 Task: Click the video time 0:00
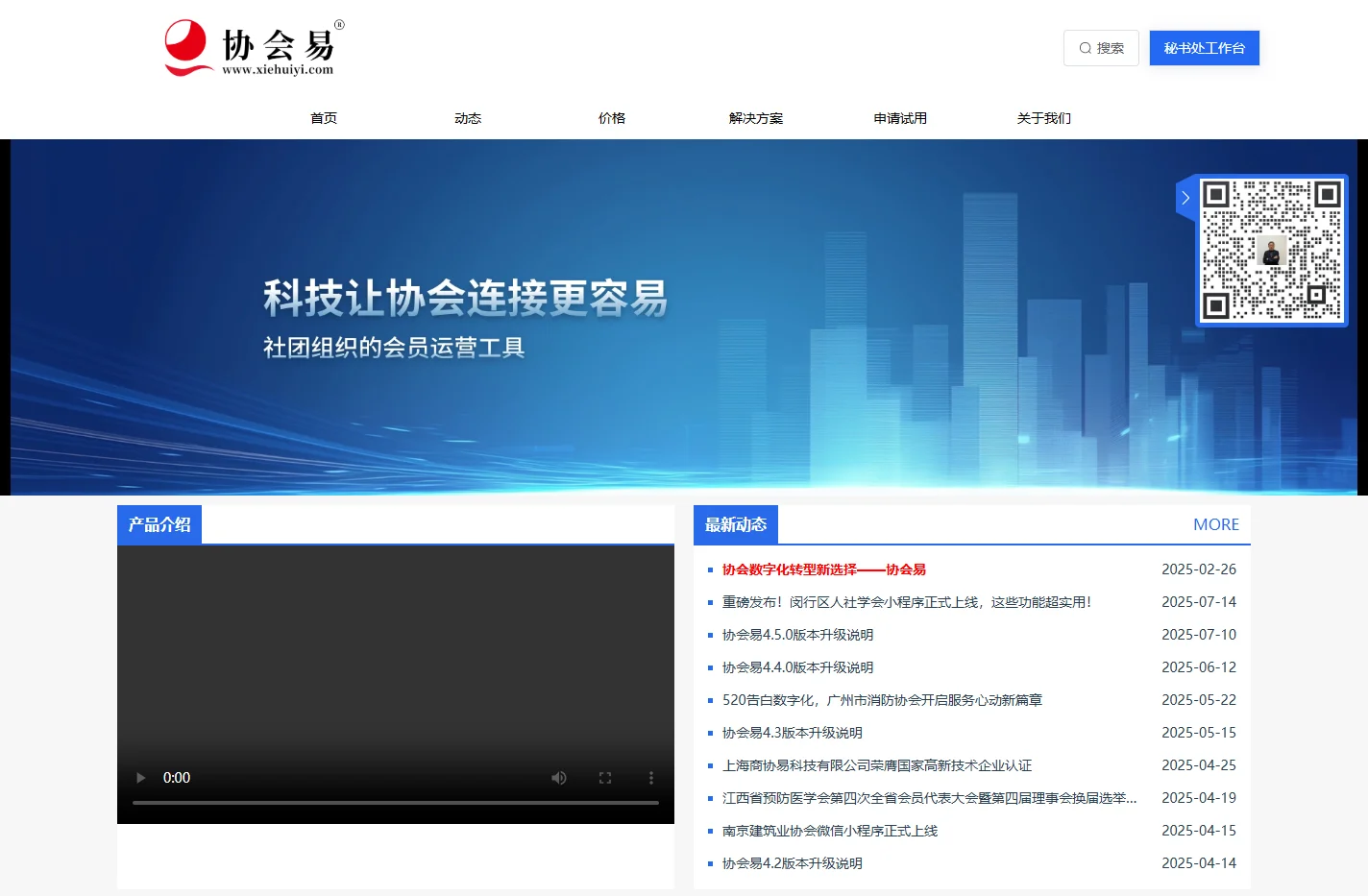click(177, 778)
